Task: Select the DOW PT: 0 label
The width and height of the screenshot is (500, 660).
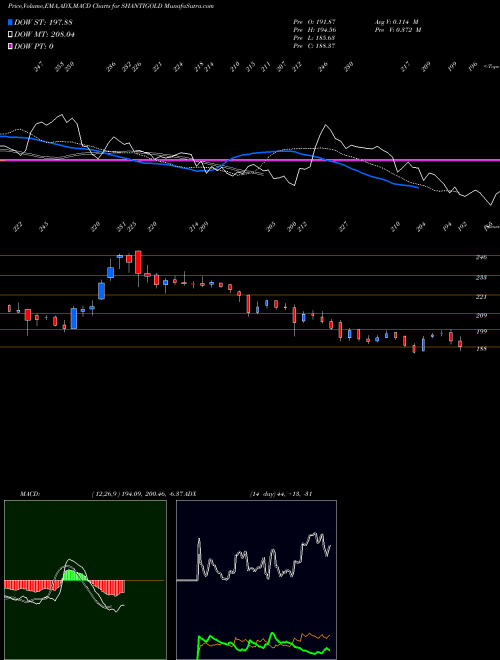Action: (34, 46)
